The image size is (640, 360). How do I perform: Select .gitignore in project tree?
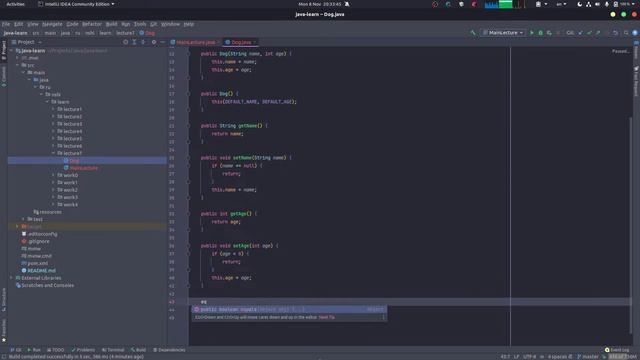[36, 241]
